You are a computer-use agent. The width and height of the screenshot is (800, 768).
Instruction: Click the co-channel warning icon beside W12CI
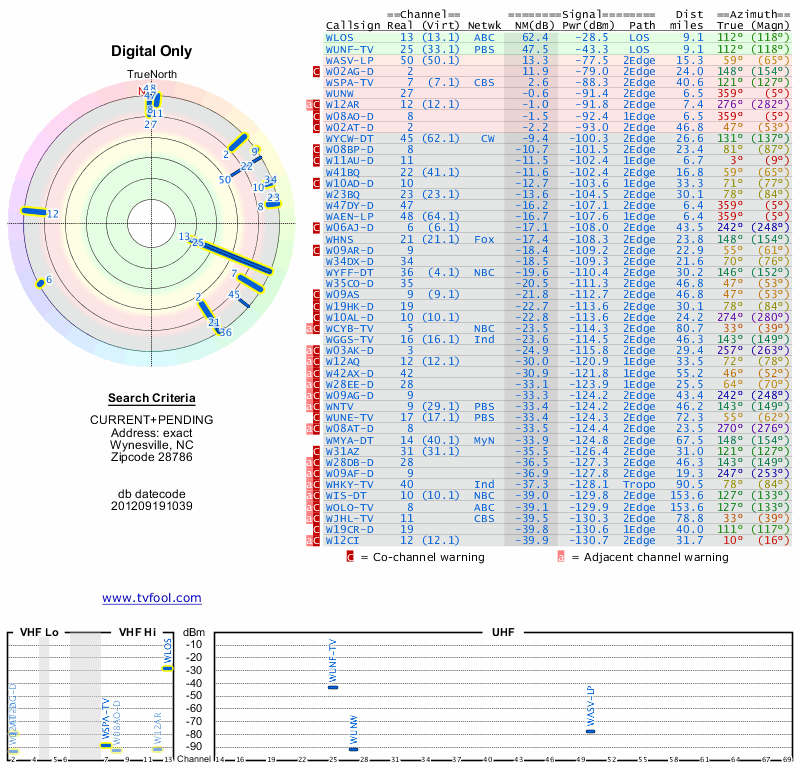tap(316, 540)
